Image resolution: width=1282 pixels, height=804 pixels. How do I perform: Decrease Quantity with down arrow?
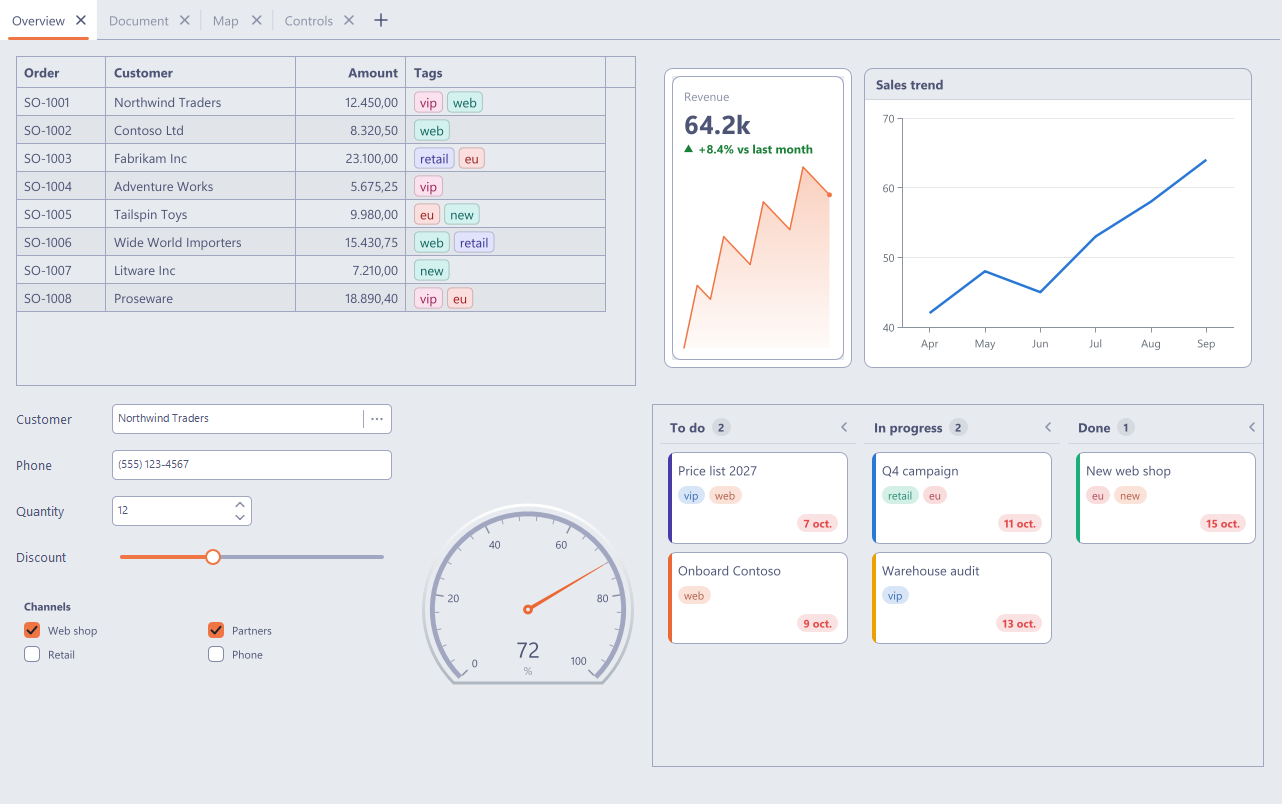coord(240,517)
